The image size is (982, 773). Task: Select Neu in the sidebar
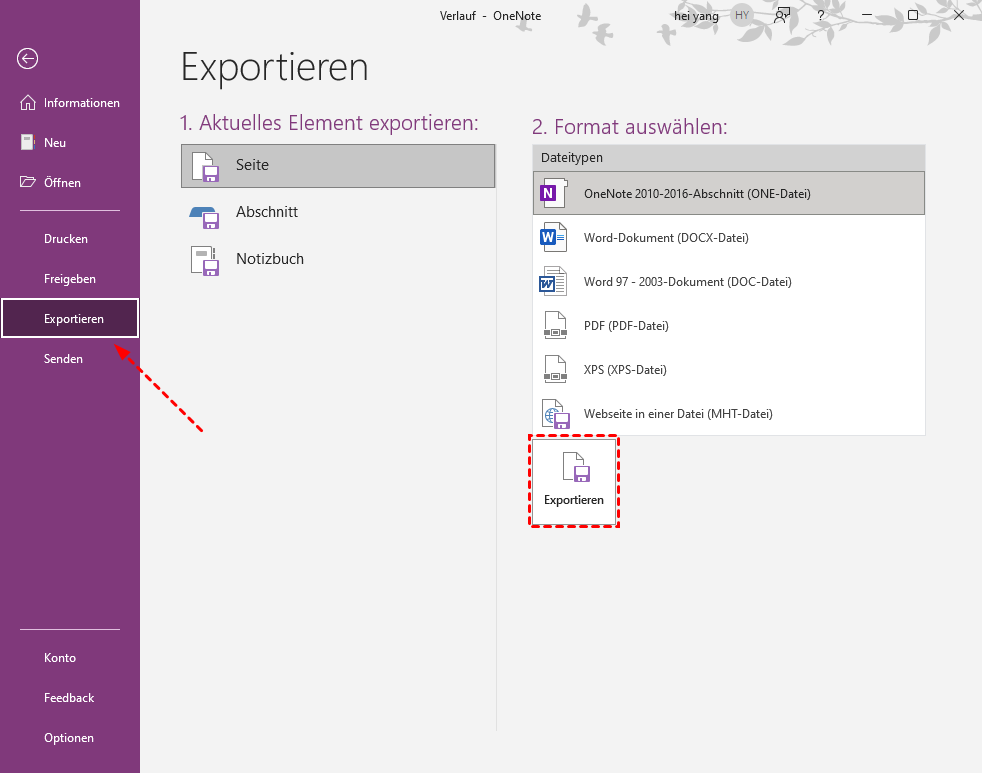(70, 143)
